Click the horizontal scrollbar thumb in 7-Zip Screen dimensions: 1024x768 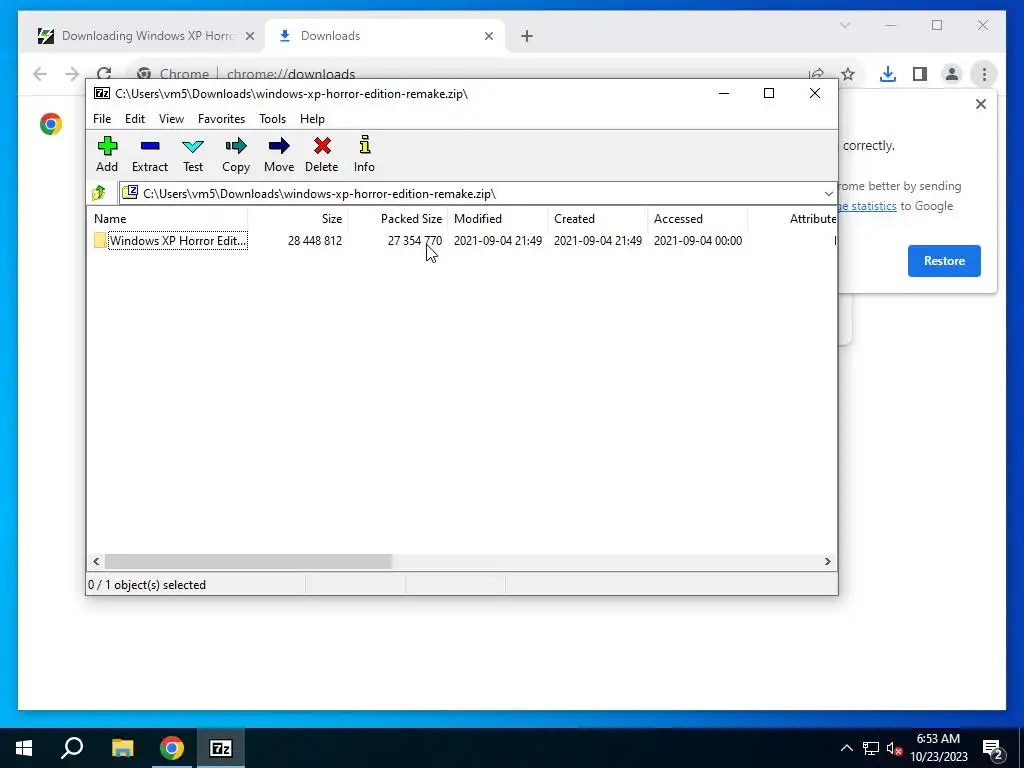point(248,562)
